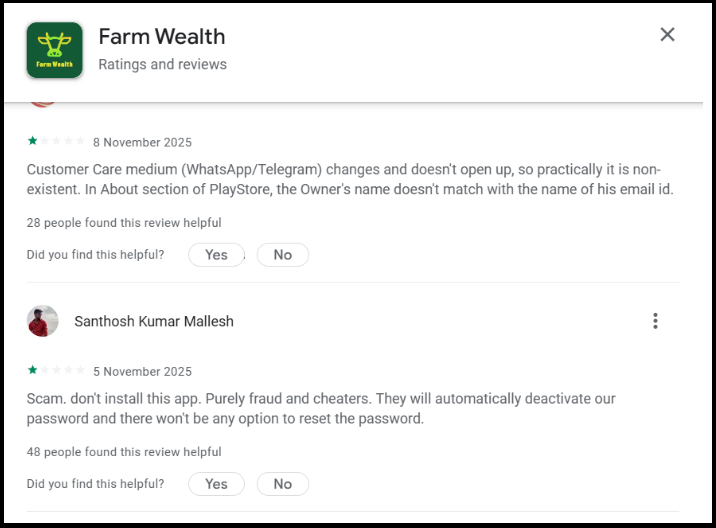The width and height of the screenshot is (716, 528).
Task: Close the Ratings and reviews dialog
Action: click(x=667, y=35)
